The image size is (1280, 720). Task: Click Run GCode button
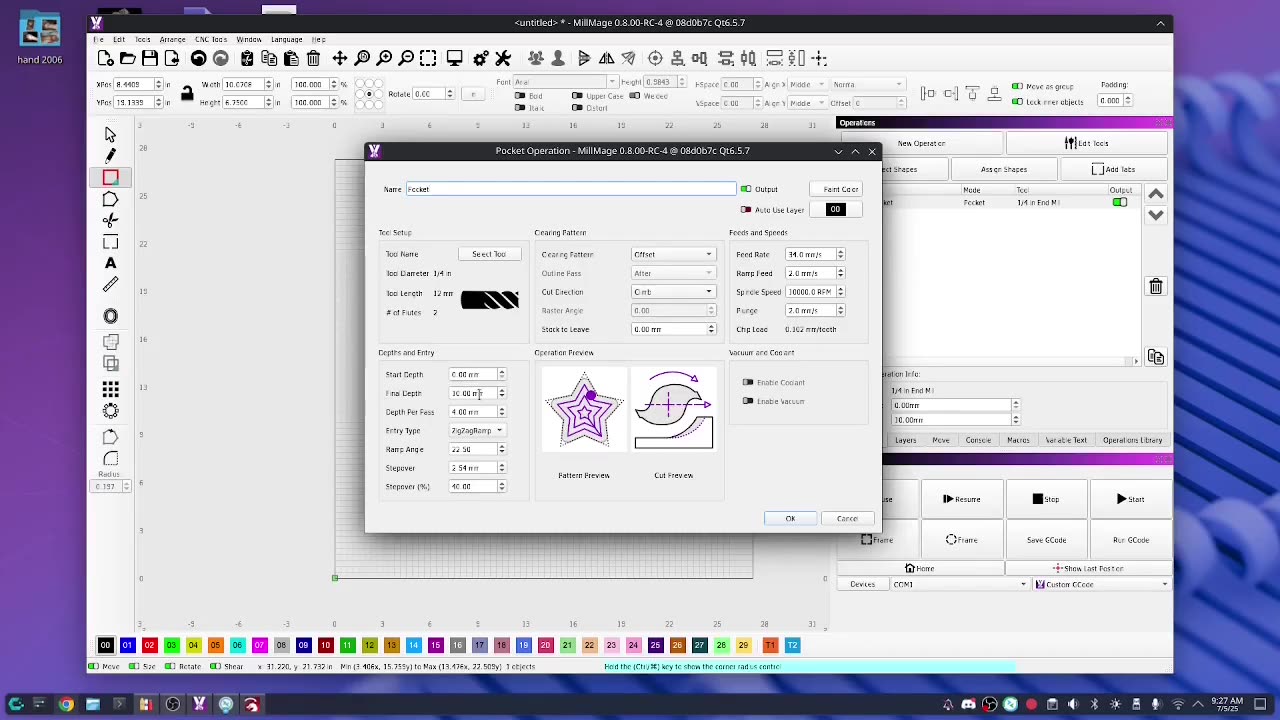click(1131, 540)
